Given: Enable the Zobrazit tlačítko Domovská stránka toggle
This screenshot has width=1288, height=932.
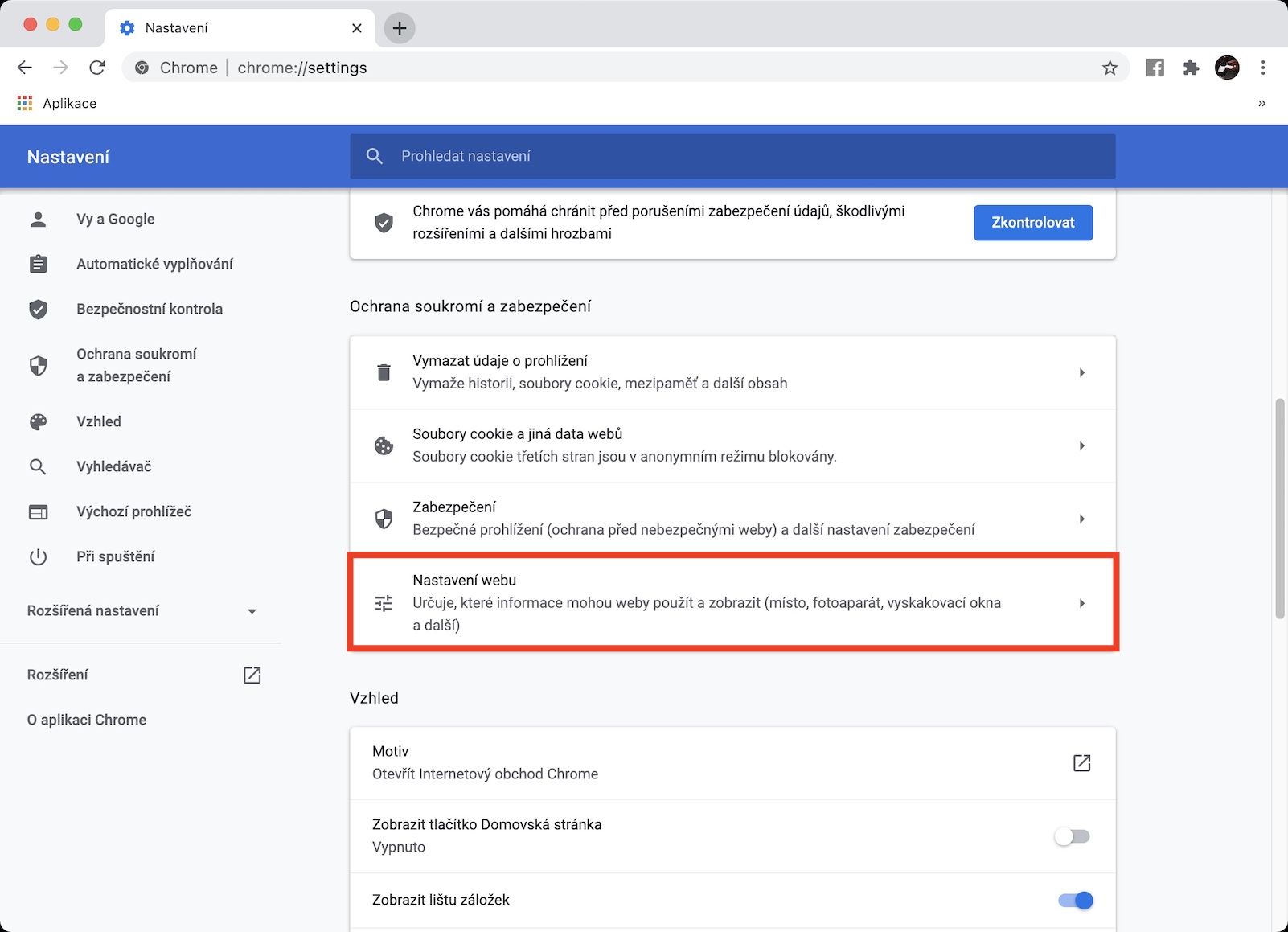Looking at the screenshot, I should pos(1073,836).
